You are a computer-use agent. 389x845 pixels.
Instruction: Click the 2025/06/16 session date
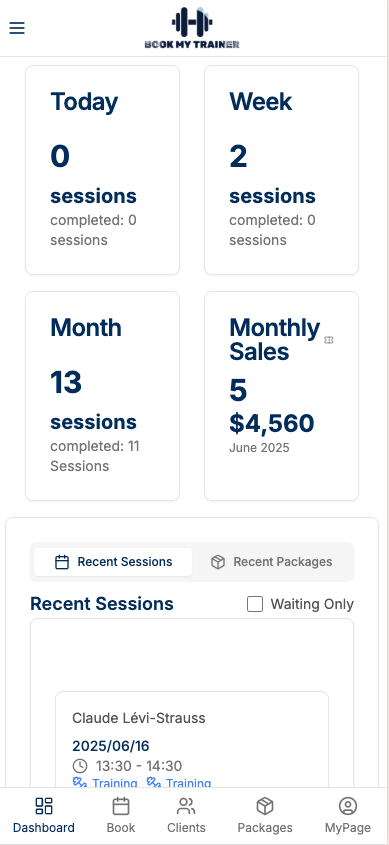click(x=111, y=746)
